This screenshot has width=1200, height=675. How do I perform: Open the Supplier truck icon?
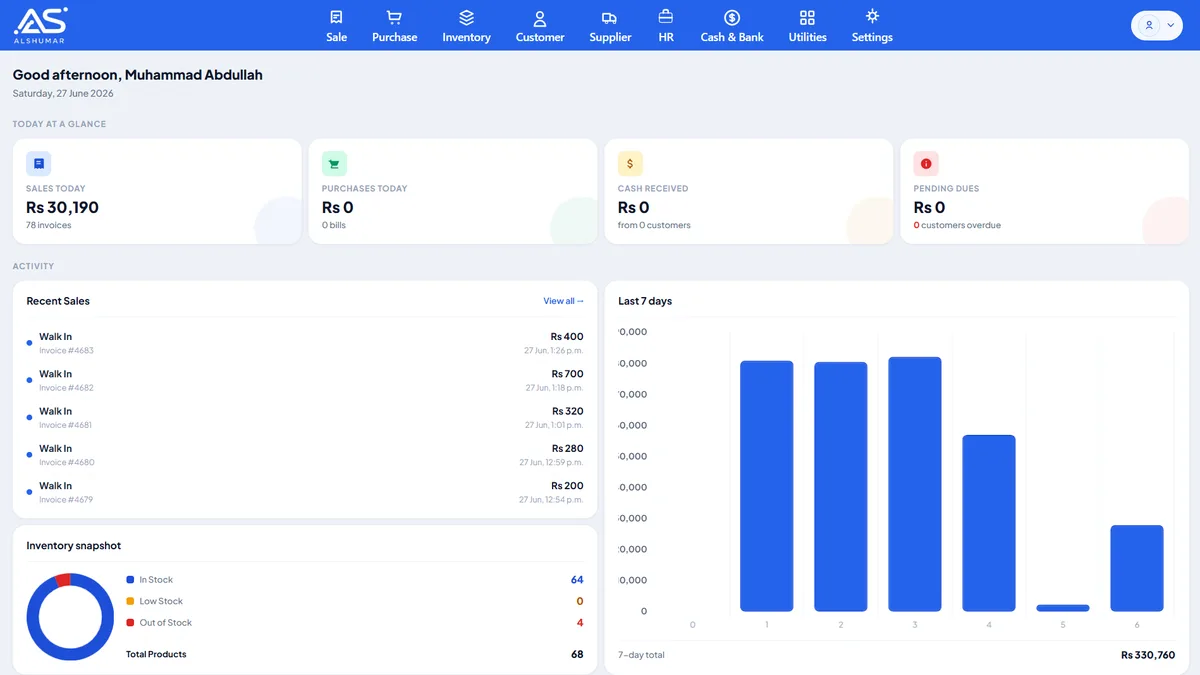click(x=610, y=18)
